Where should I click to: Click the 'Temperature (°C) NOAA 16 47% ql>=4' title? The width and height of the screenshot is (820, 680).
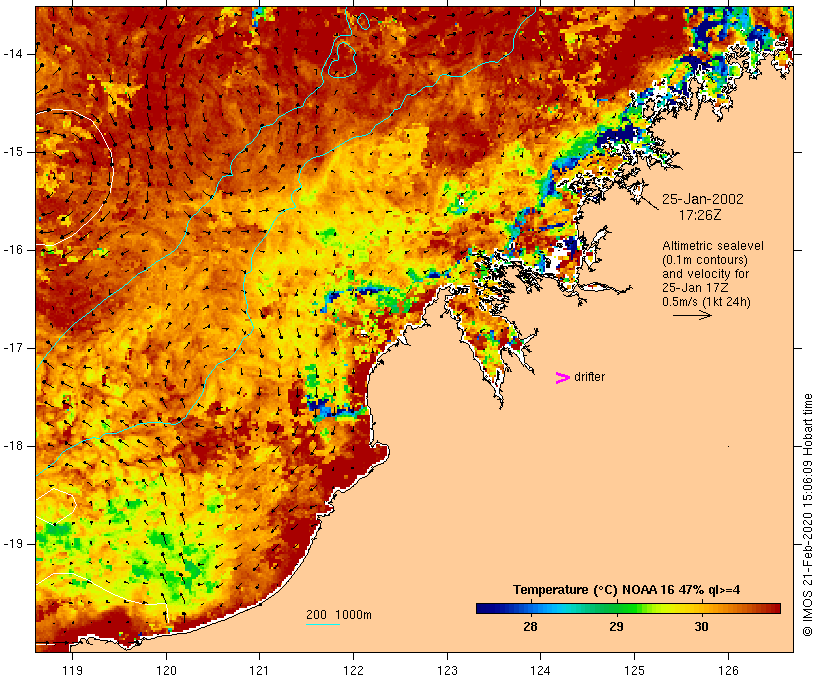(x=627, y=590)
